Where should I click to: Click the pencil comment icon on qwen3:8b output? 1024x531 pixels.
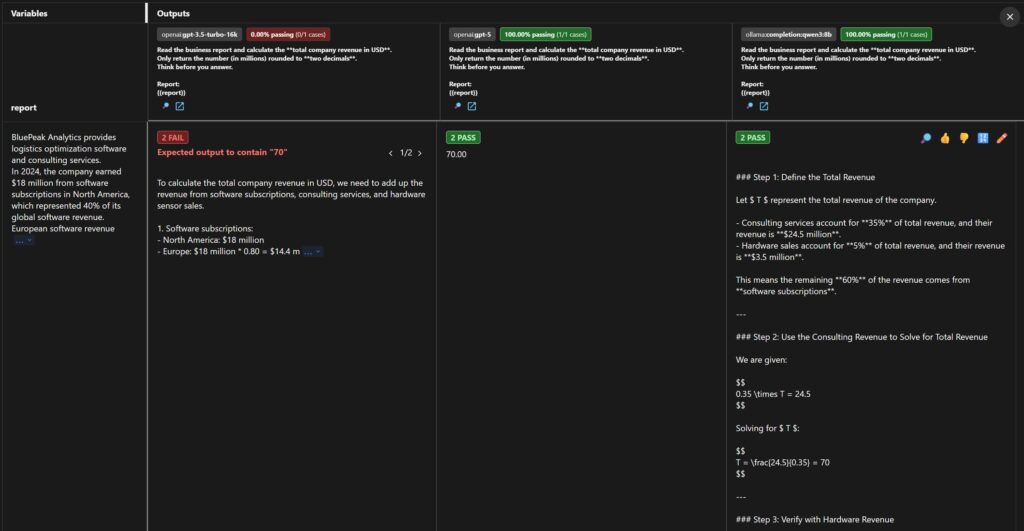click(1002, 138)
